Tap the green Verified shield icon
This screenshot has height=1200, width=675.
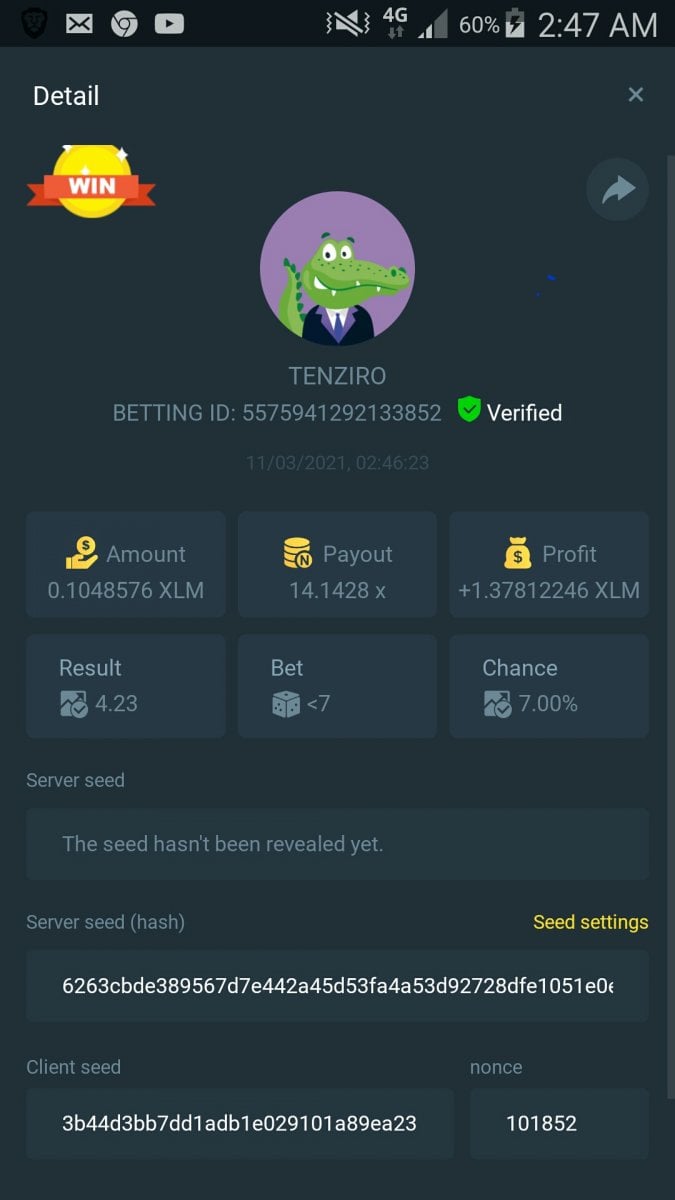pos(469,409)
